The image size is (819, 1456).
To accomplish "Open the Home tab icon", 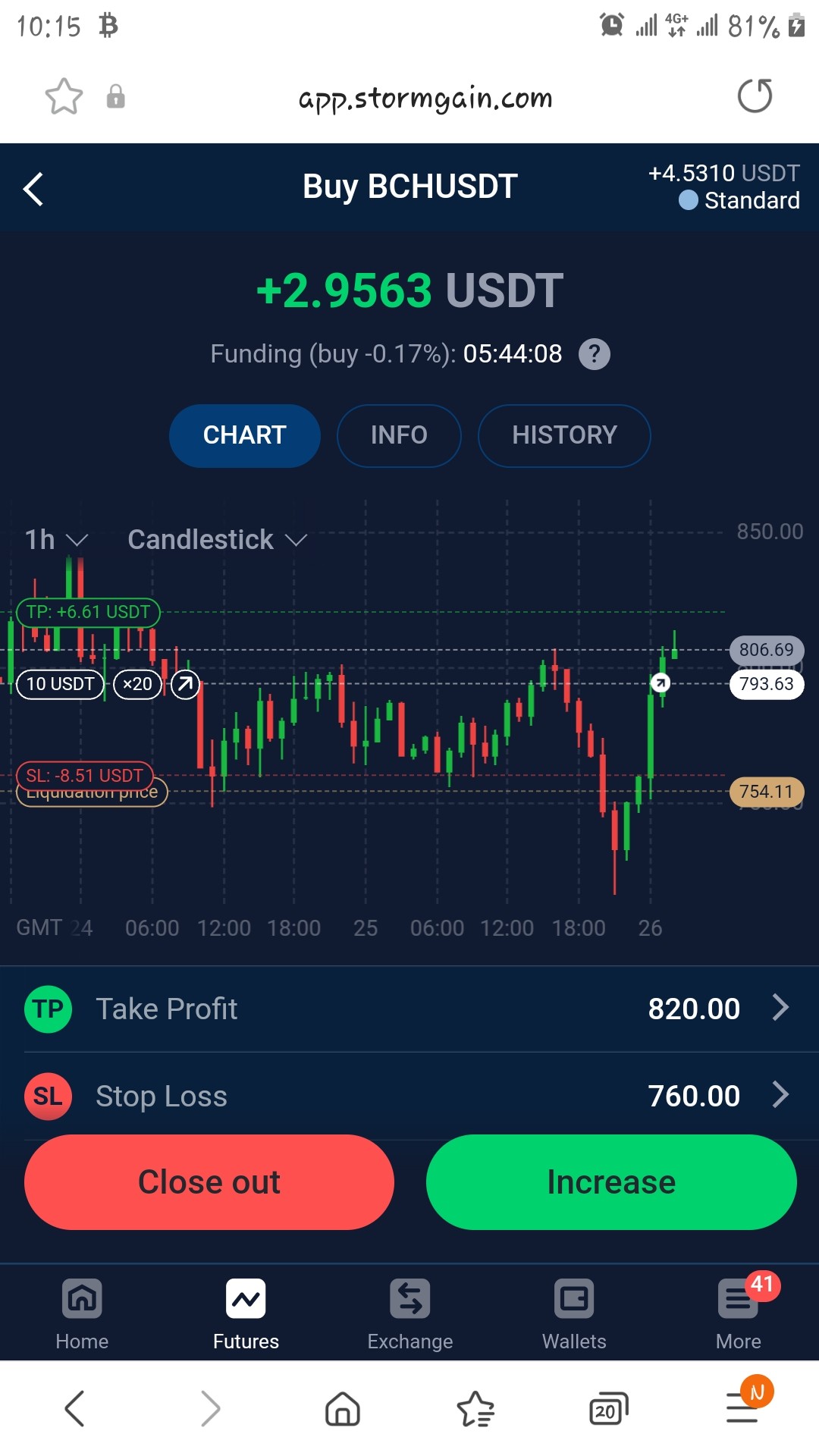I will click(x=82, y=1299).
